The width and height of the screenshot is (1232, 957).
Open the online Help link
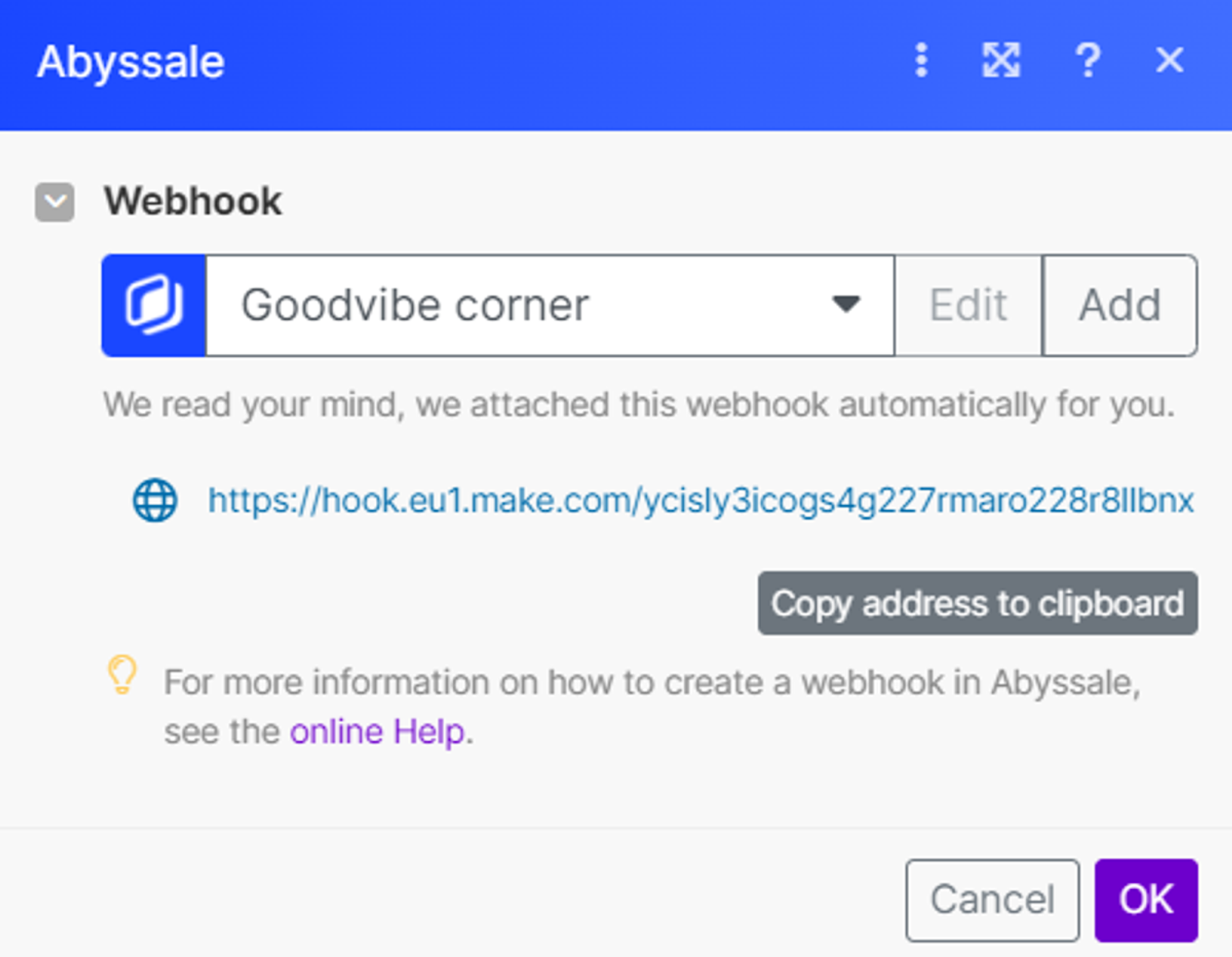[377, 731]
